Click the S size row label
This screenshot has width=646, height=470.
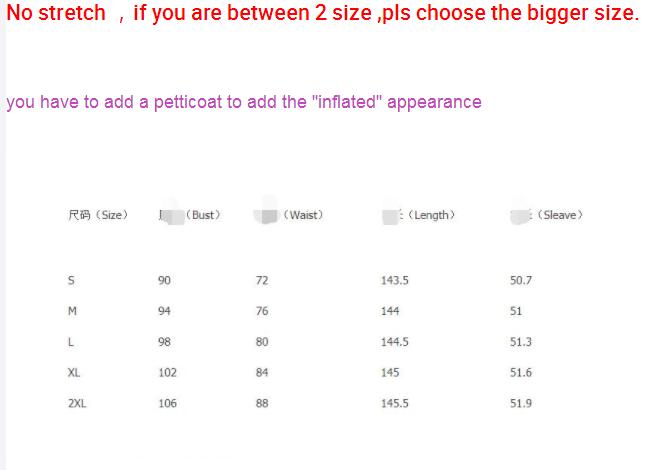[x=71, y=281]
